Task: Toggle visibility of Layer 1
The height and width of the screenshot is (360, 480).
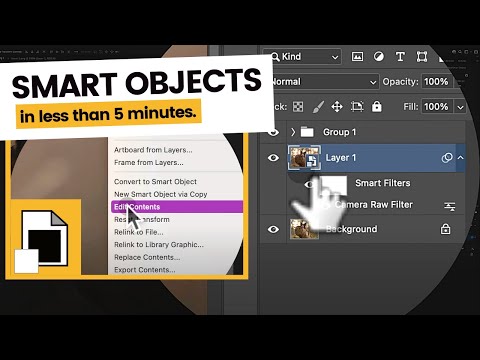Action: point(273,157)
